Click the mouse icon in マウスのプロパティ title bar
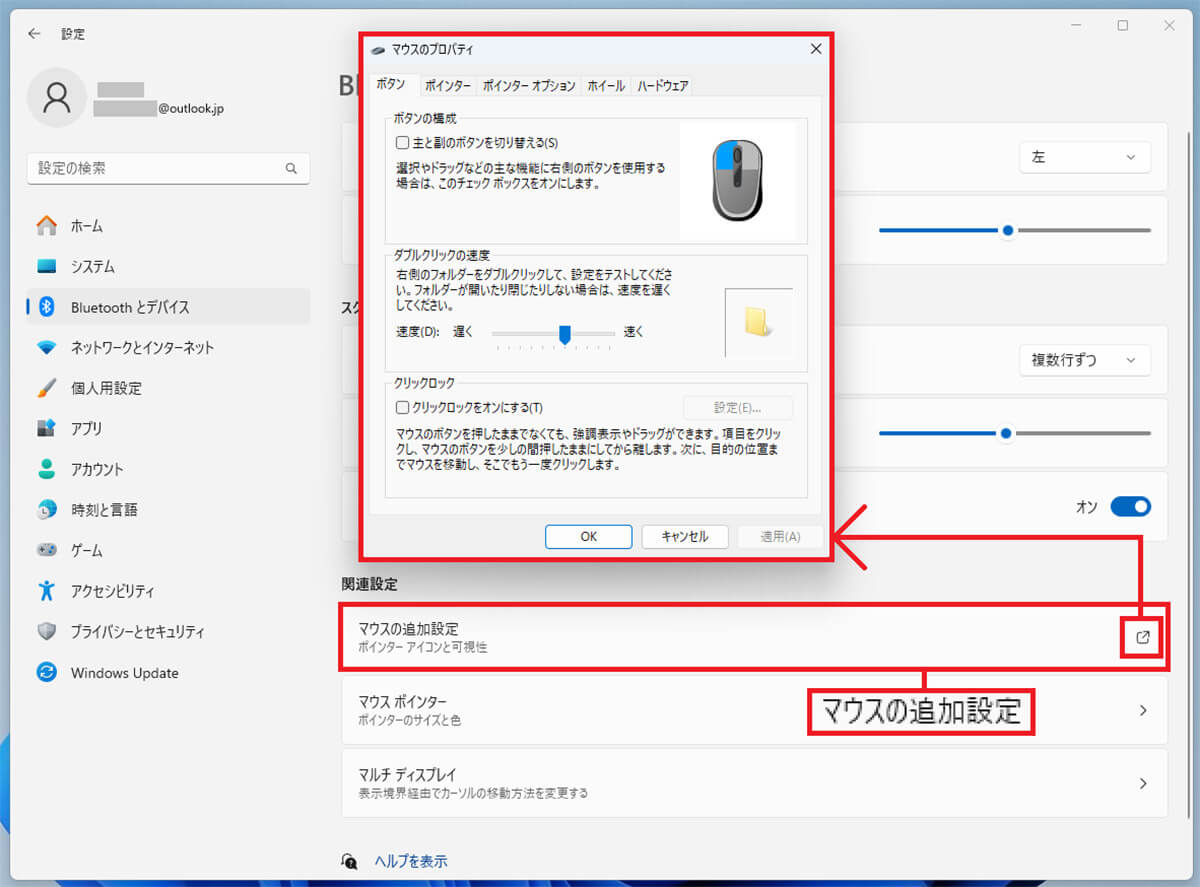The width and height of the screenshot is (1200, 887). [x=377, y=49]
